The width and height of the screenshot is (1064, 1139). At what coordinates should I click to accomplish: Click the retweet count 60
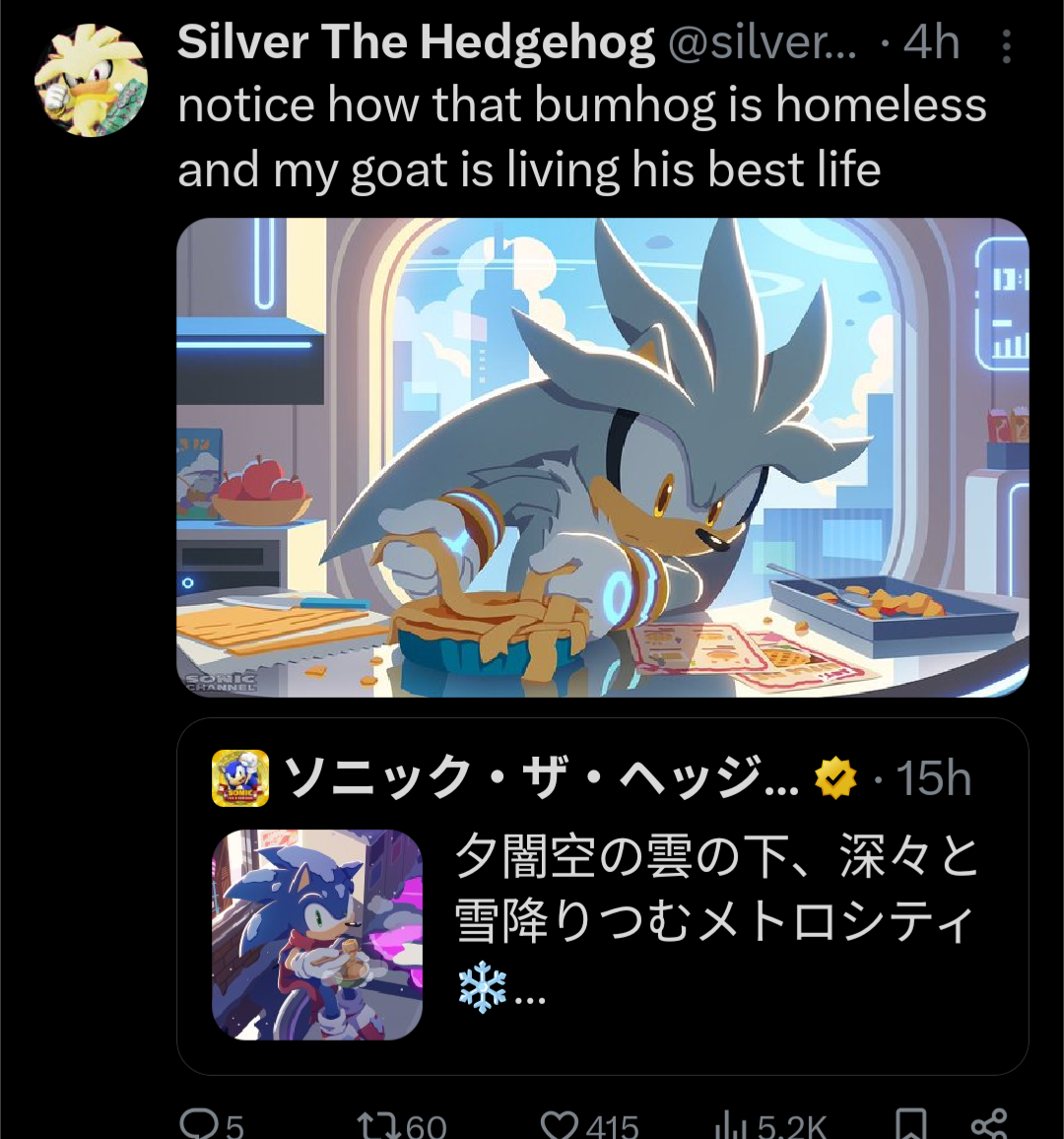pos(427,1126)
